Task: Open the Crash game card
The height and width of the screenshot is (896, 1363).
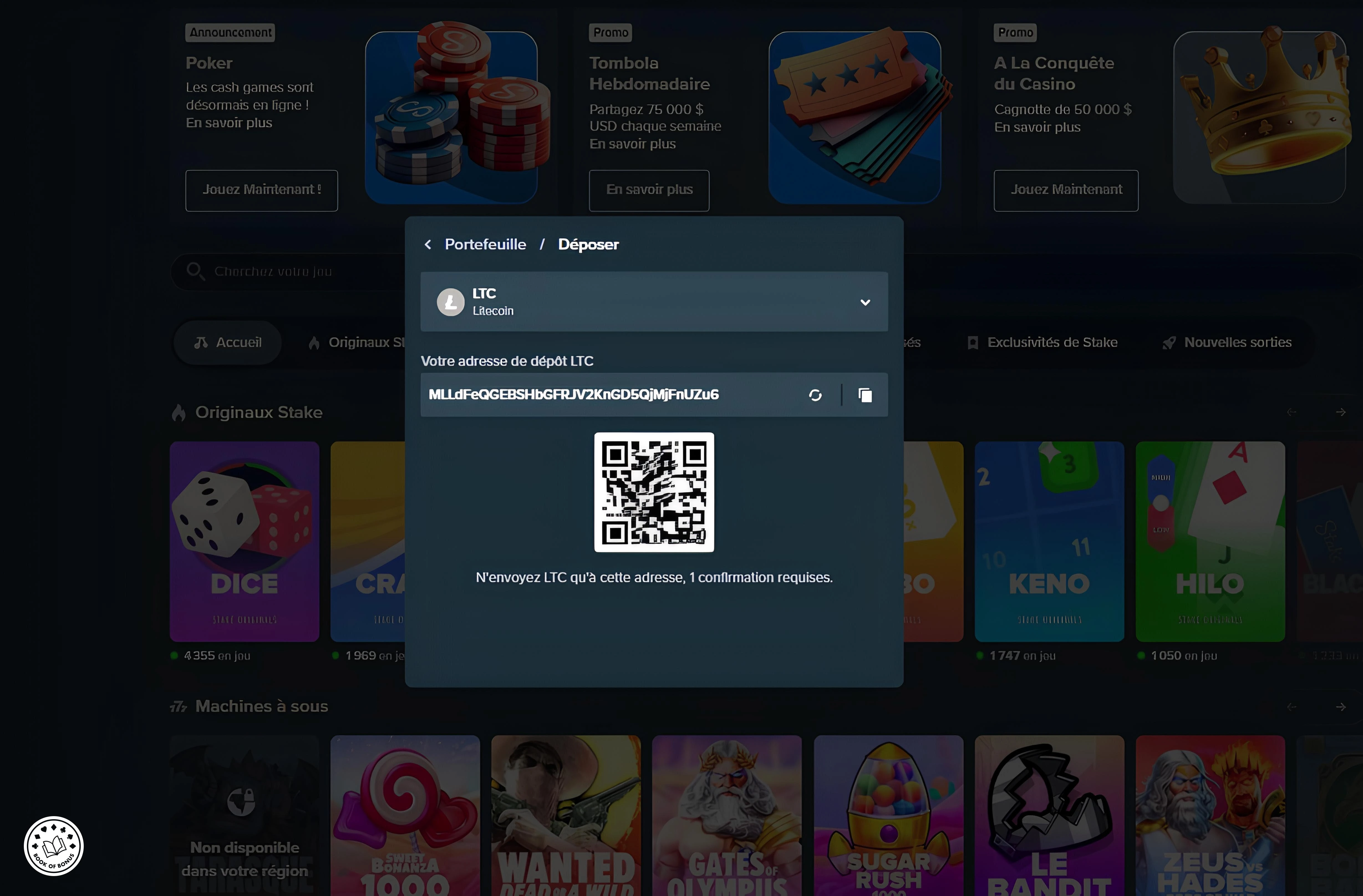Action: coord(368,542)
